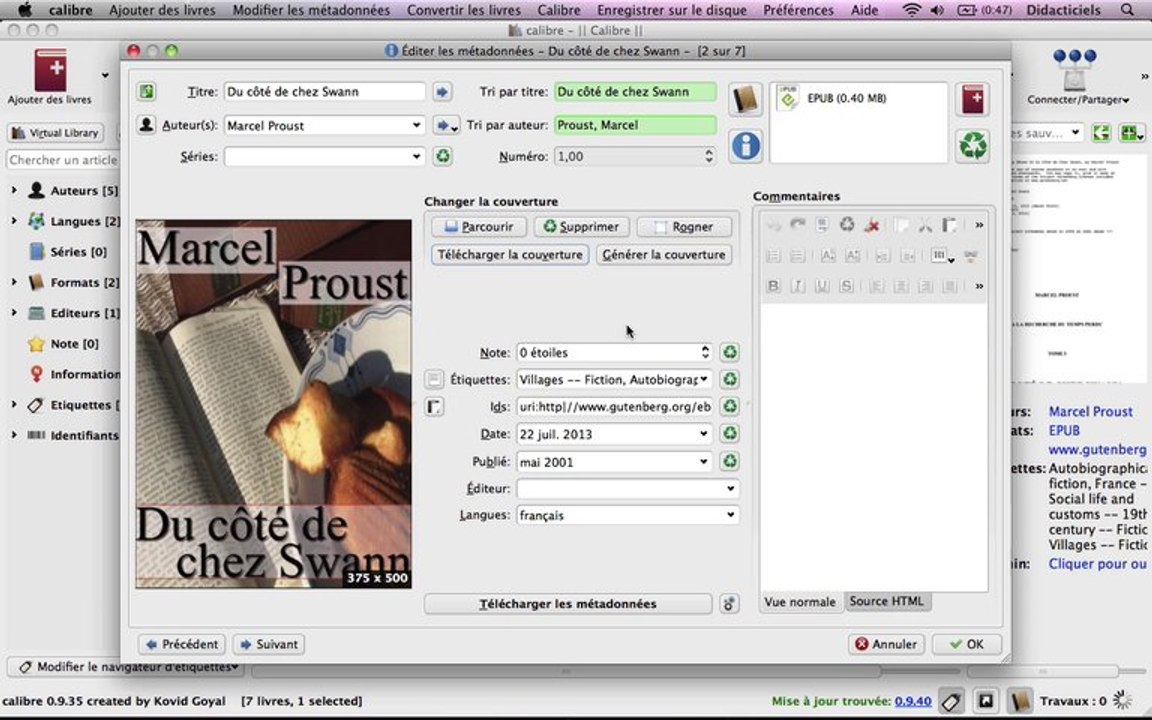Clear Ids with its green recycle icon

click(729, 406)
